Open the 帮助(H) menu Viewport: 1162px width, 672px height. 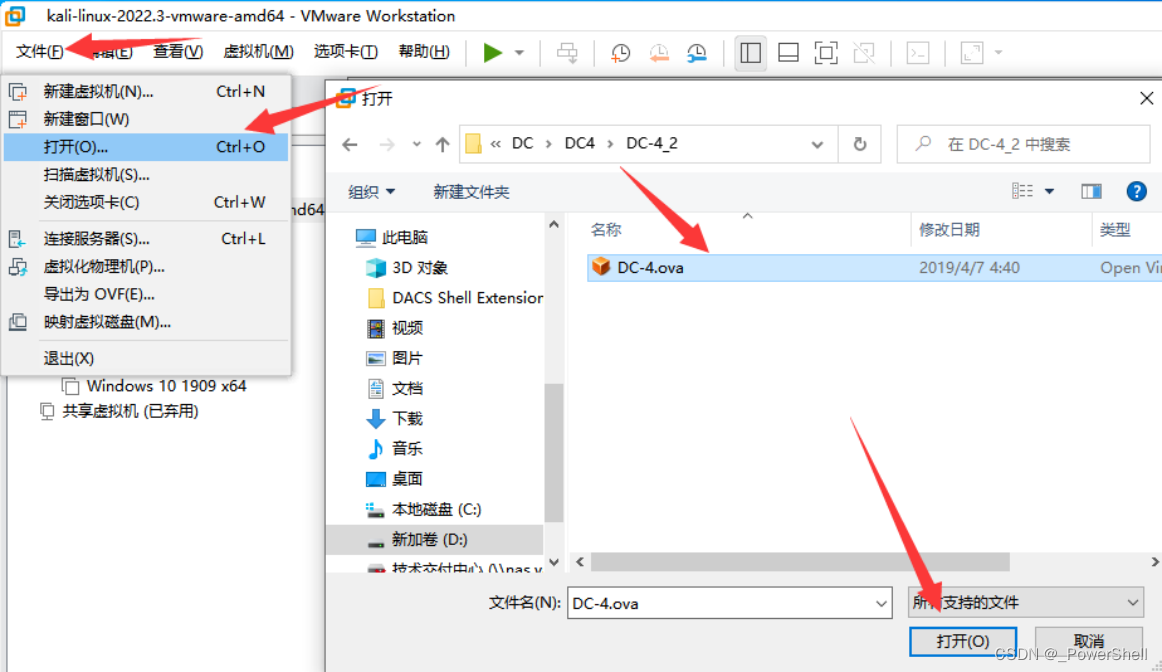coord(424,51)
